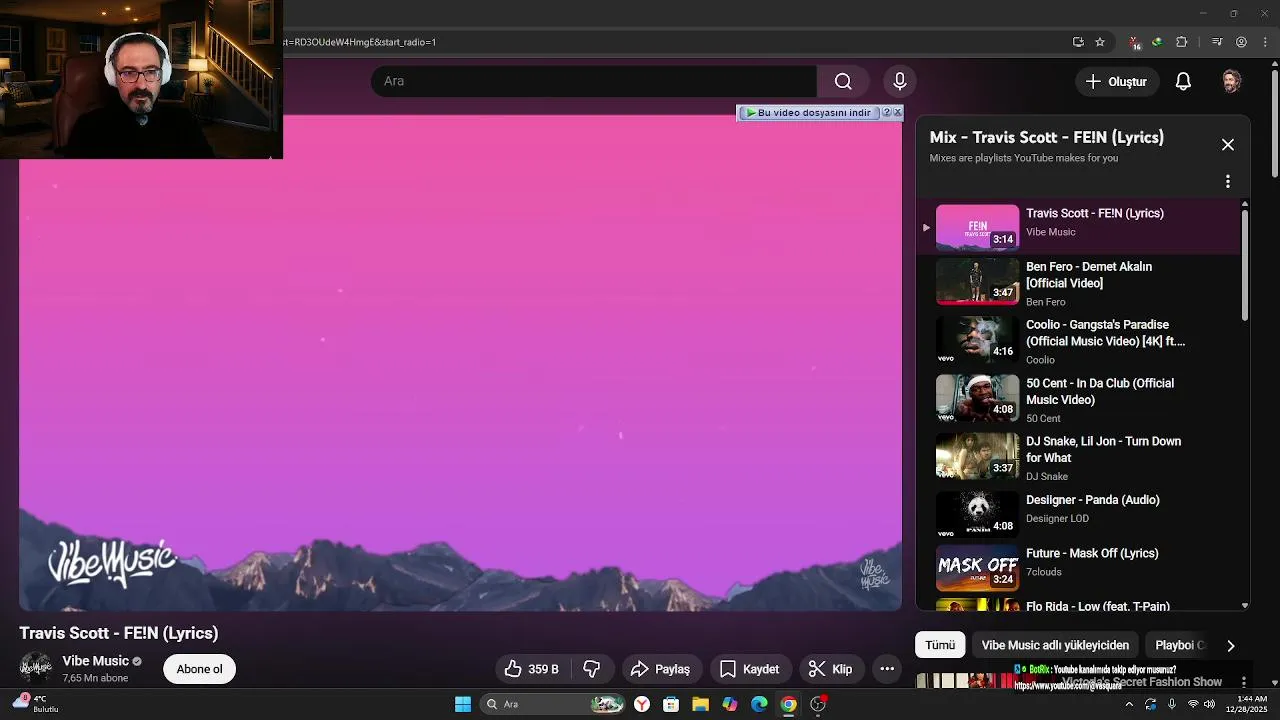Select the Playboi chip
Screen dimensions: 1280x720
pyautogui.click(x=1178, y=645)
